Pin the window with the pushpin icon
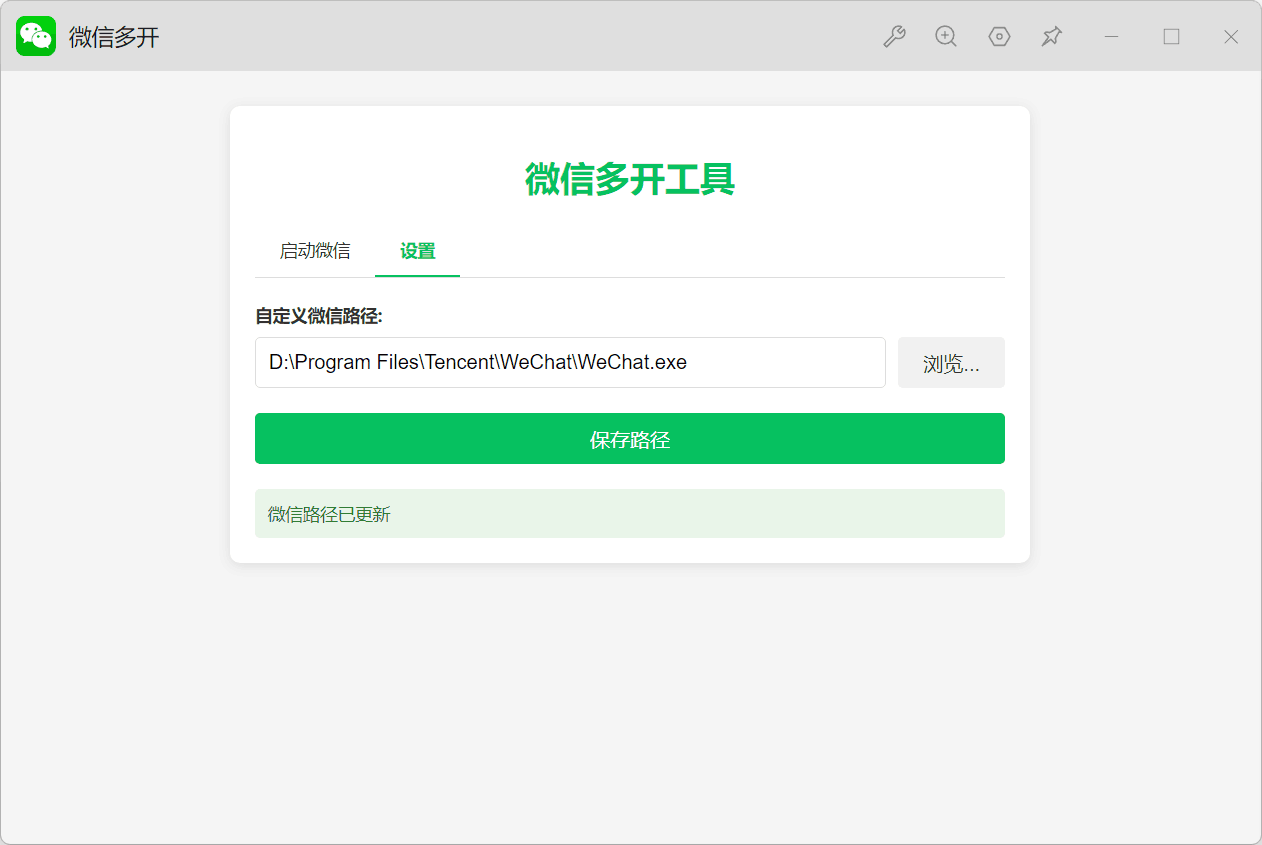 [1051, 37]
